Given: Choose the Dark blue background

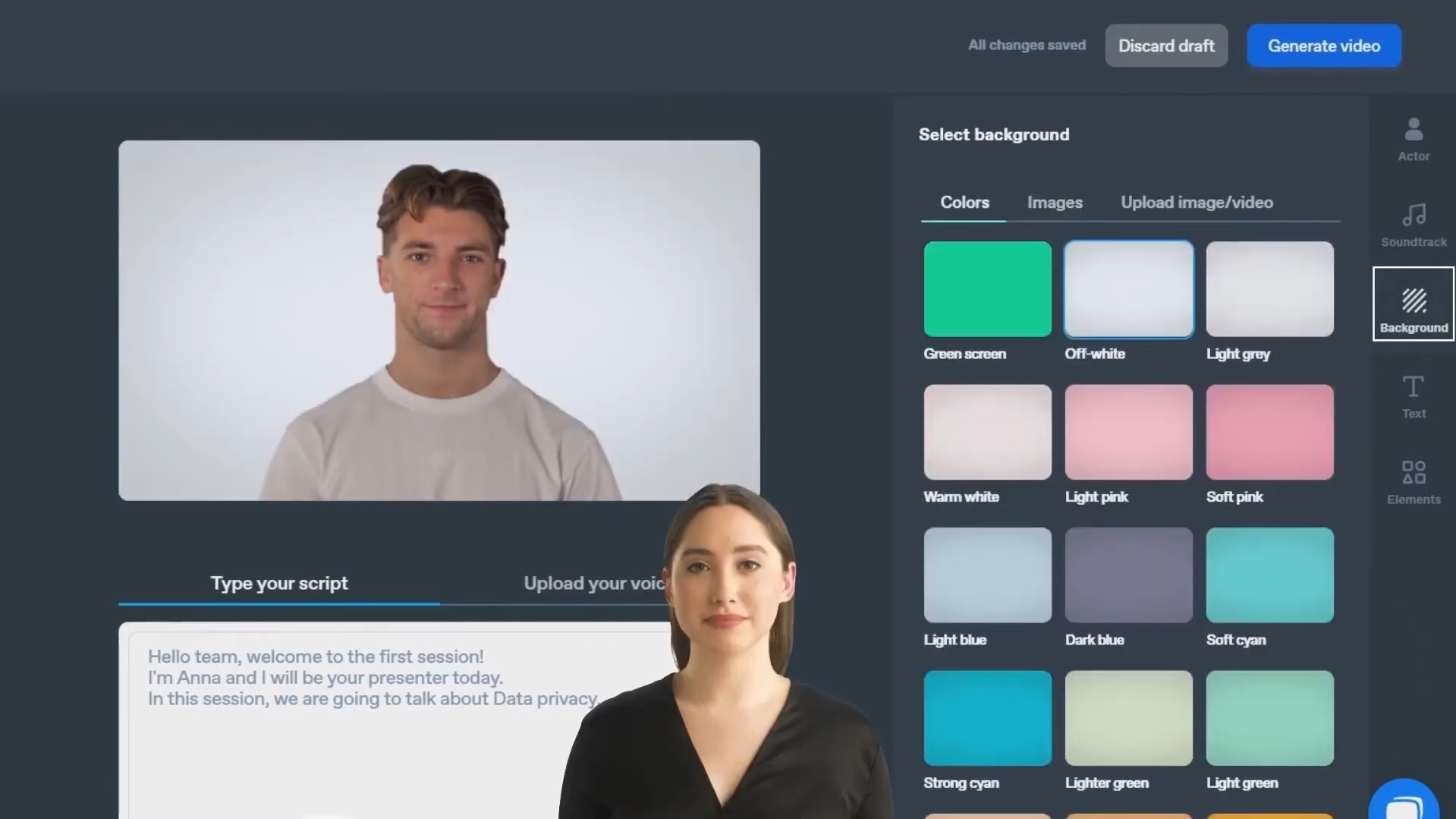Looking at the screenshot, I should [x=1128, y=575].
